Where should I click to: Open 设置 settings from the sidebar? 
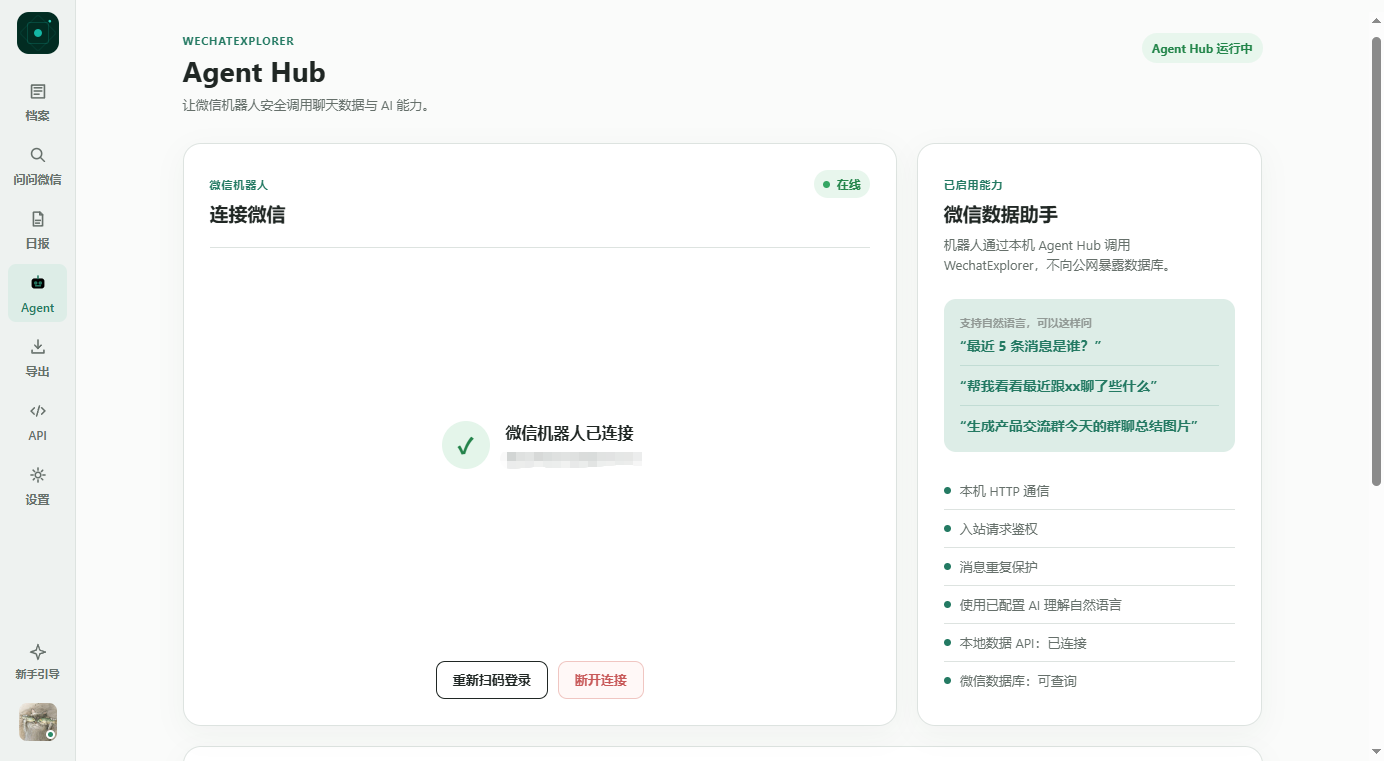38,487
